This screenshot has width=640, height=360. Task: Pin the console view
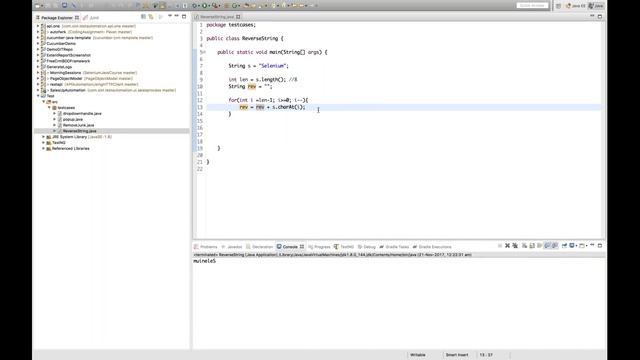pyautogui.click(x=564, y=246)
